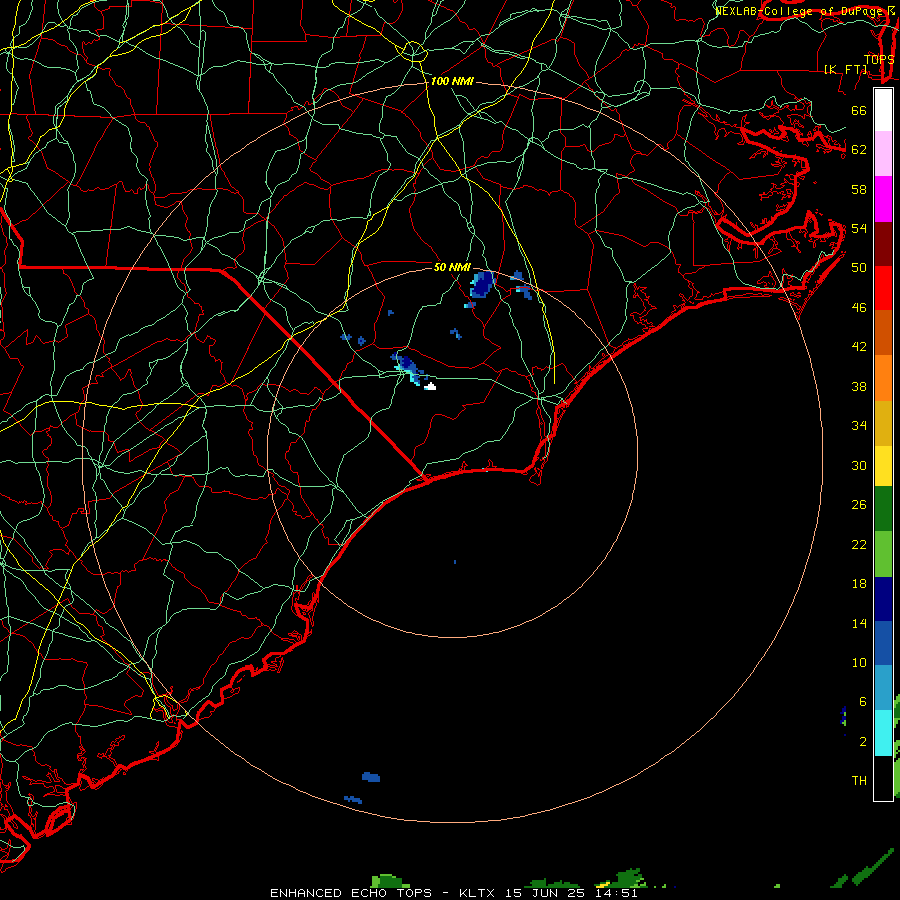The image size is (900, 900).
Task: Pick the navy blue legend color band
Action: (883, 599)
